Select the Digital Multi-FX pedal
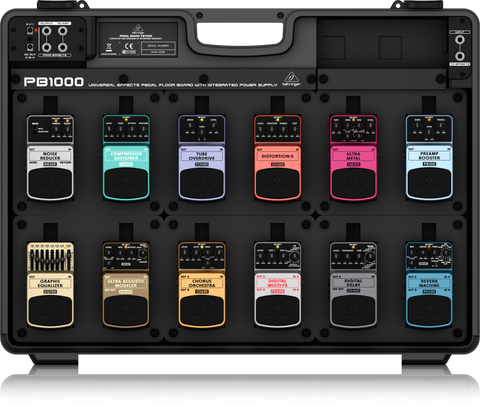Viewport: 480px width, 408px height. [277, 285]
